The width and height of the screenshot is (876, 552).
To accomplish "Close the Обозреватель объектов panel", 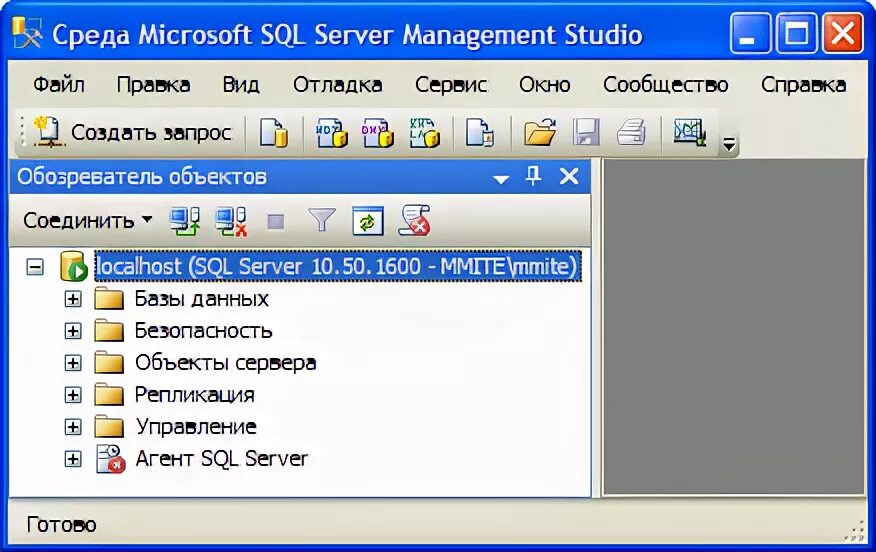I will tap(569, 177).
